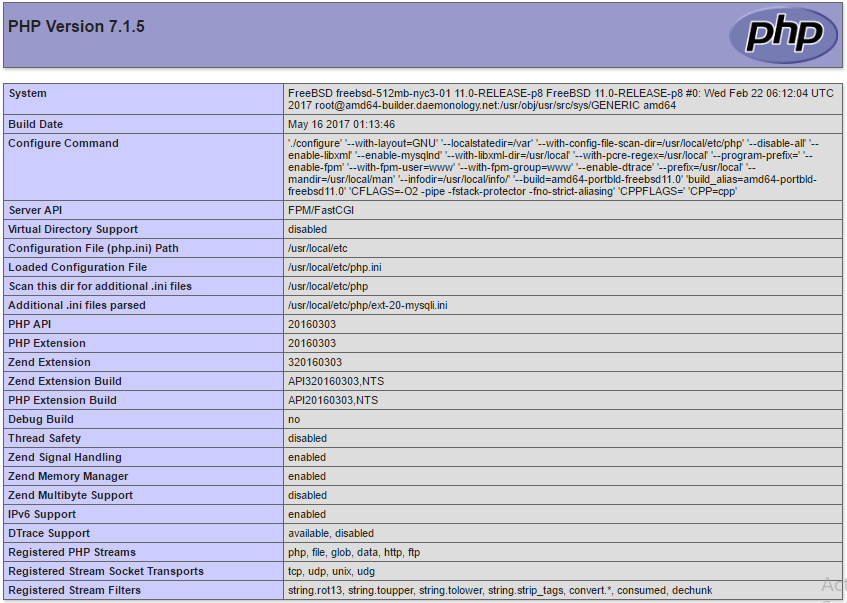Select the 'no' Debug Build value
Viewport: 847px width, 603px height.
click(x=294, y=419)
